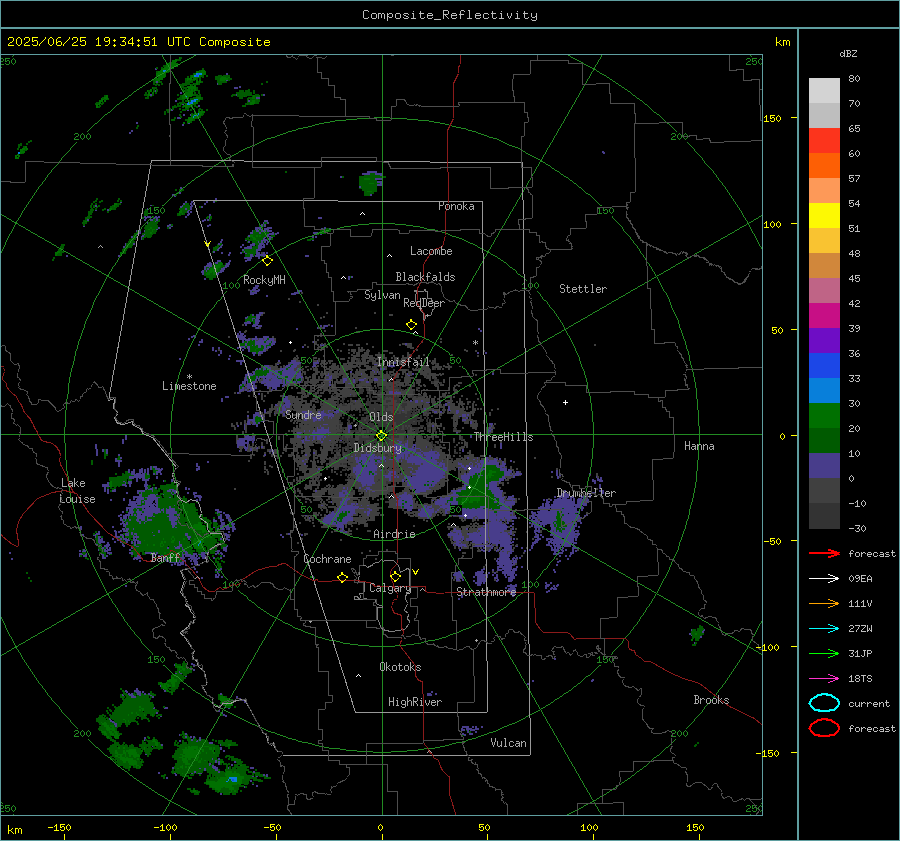Click the Banff town label
900x841 pixels.
(165, 558)
